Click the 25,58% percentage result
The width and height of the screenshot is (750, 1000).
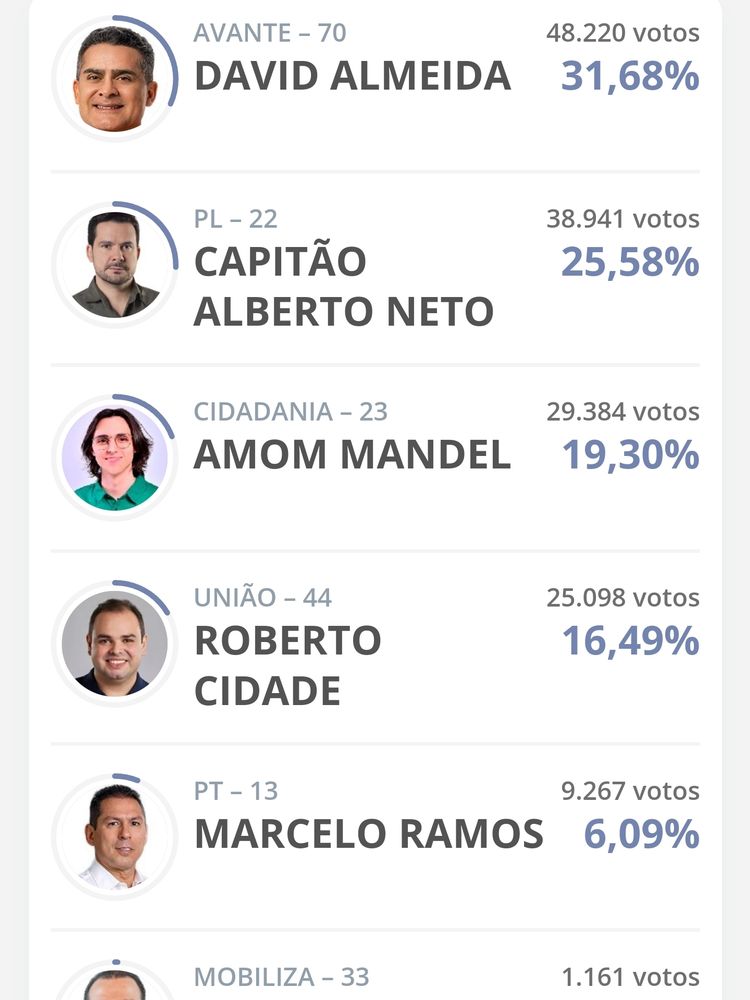(630, 263)
